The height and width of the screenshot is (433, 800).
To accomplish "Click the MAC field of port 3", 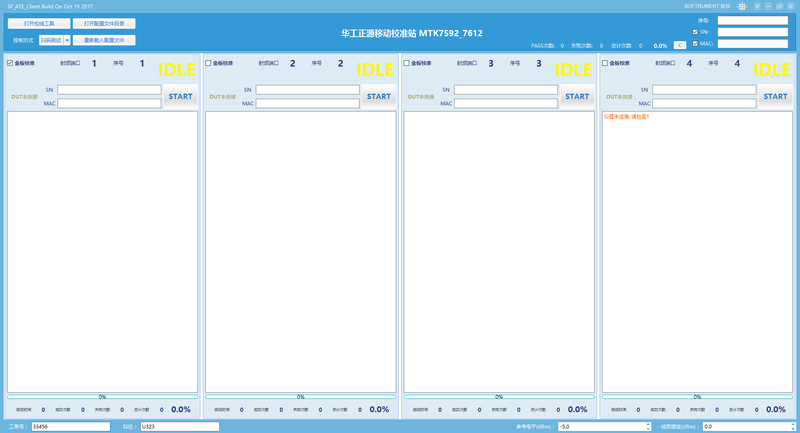I will coord(506,104).
